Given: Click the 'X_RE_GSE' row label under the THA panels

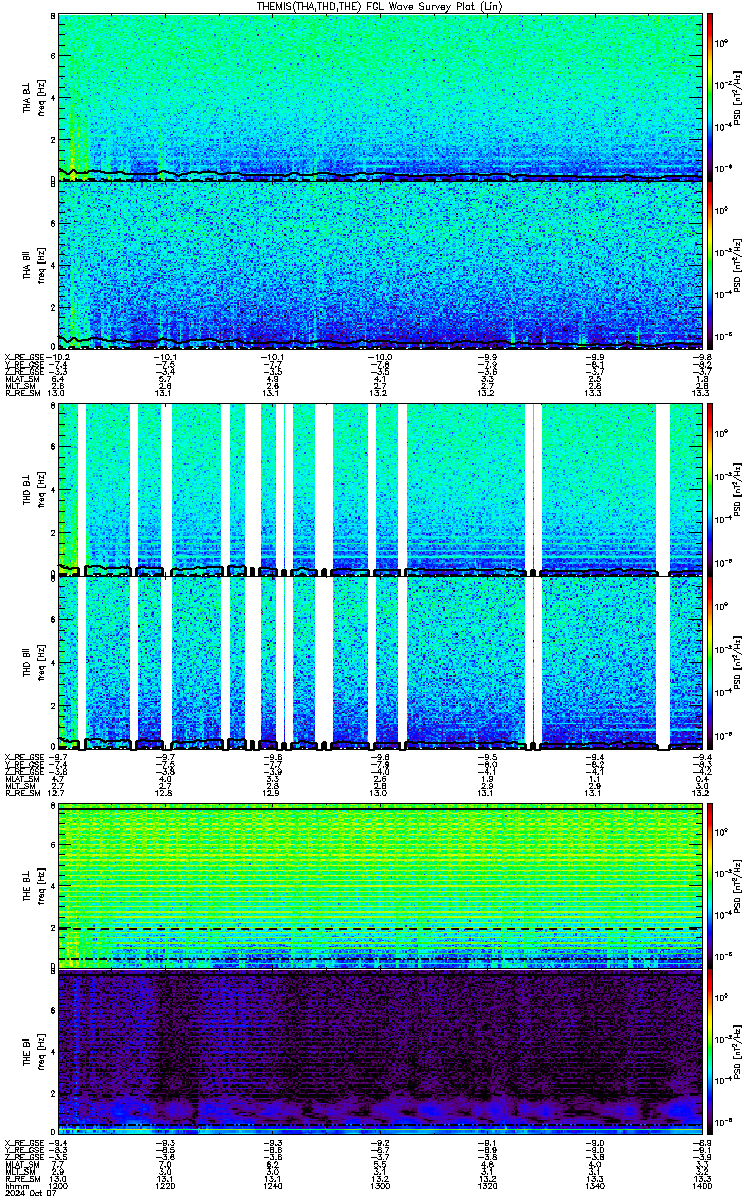Looking at the screenshot, I should coord(22,357).
